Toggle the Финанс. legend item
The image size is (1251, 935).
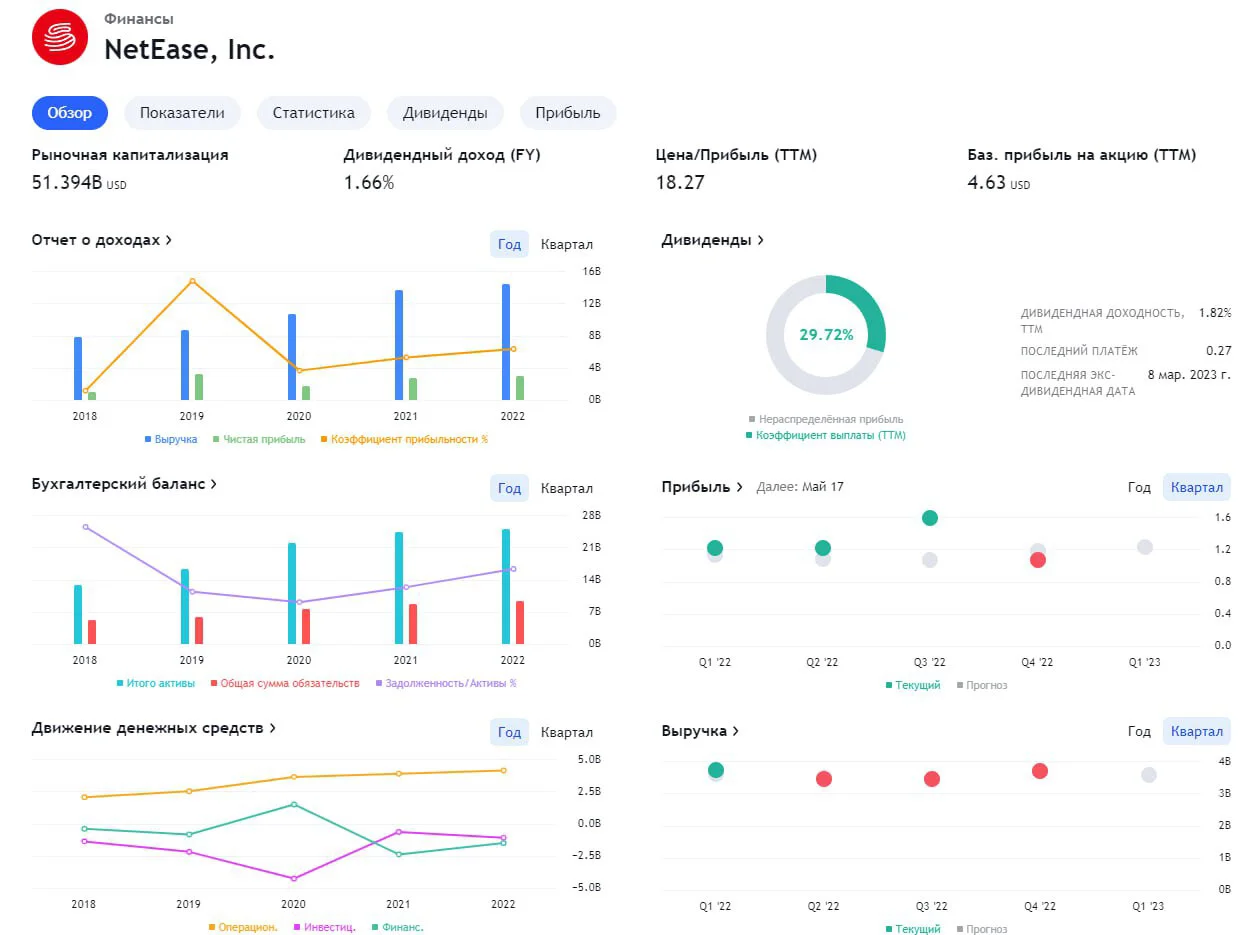[397, 927]
